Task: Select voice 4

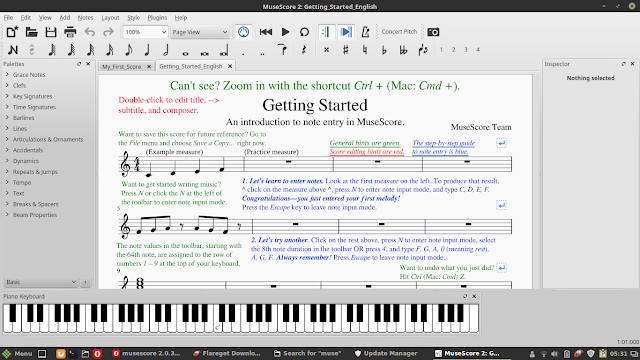Action: point(478,49)
